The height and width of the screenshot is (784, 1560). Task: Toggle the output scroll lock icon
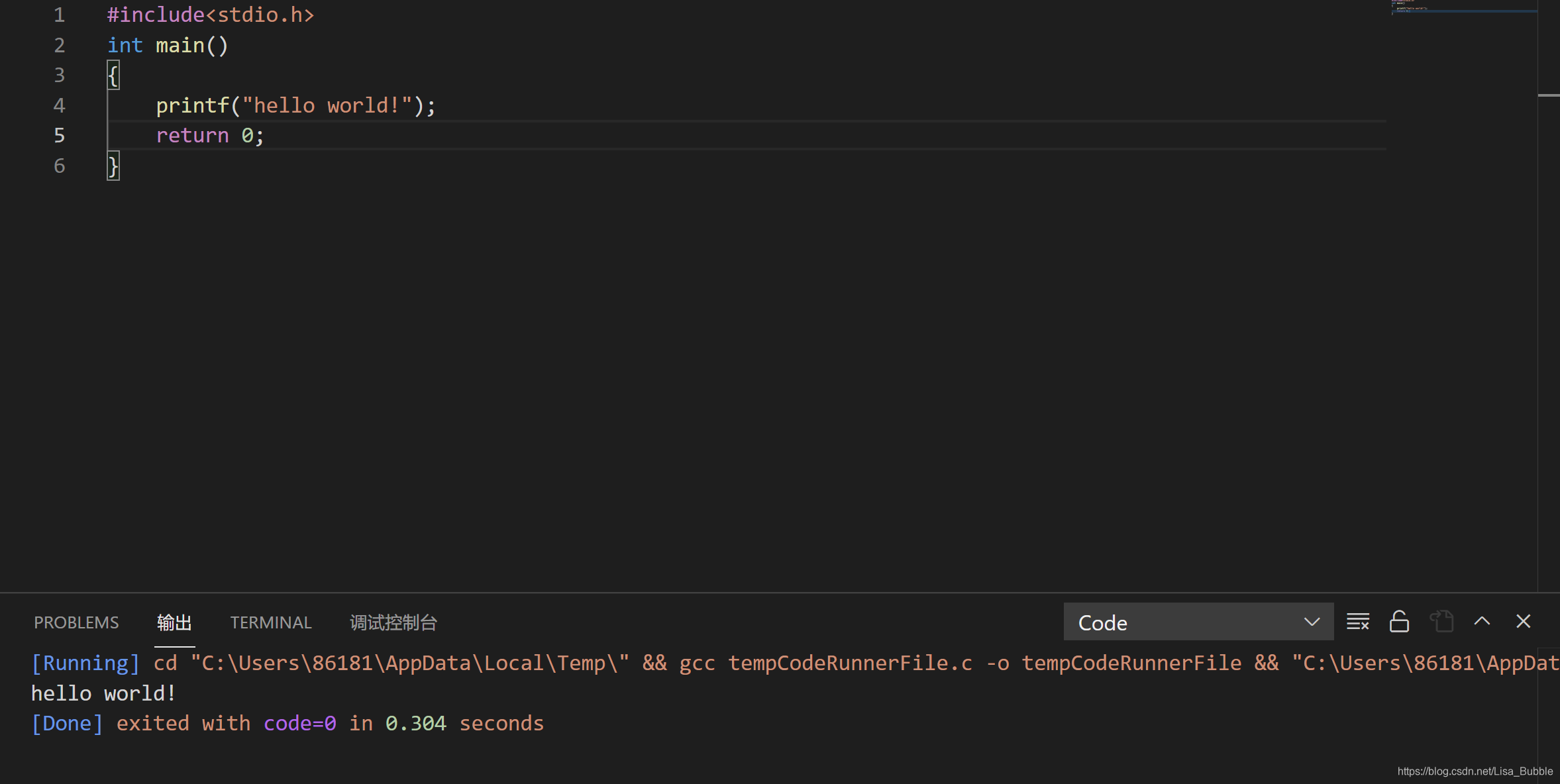(1399, 622)
